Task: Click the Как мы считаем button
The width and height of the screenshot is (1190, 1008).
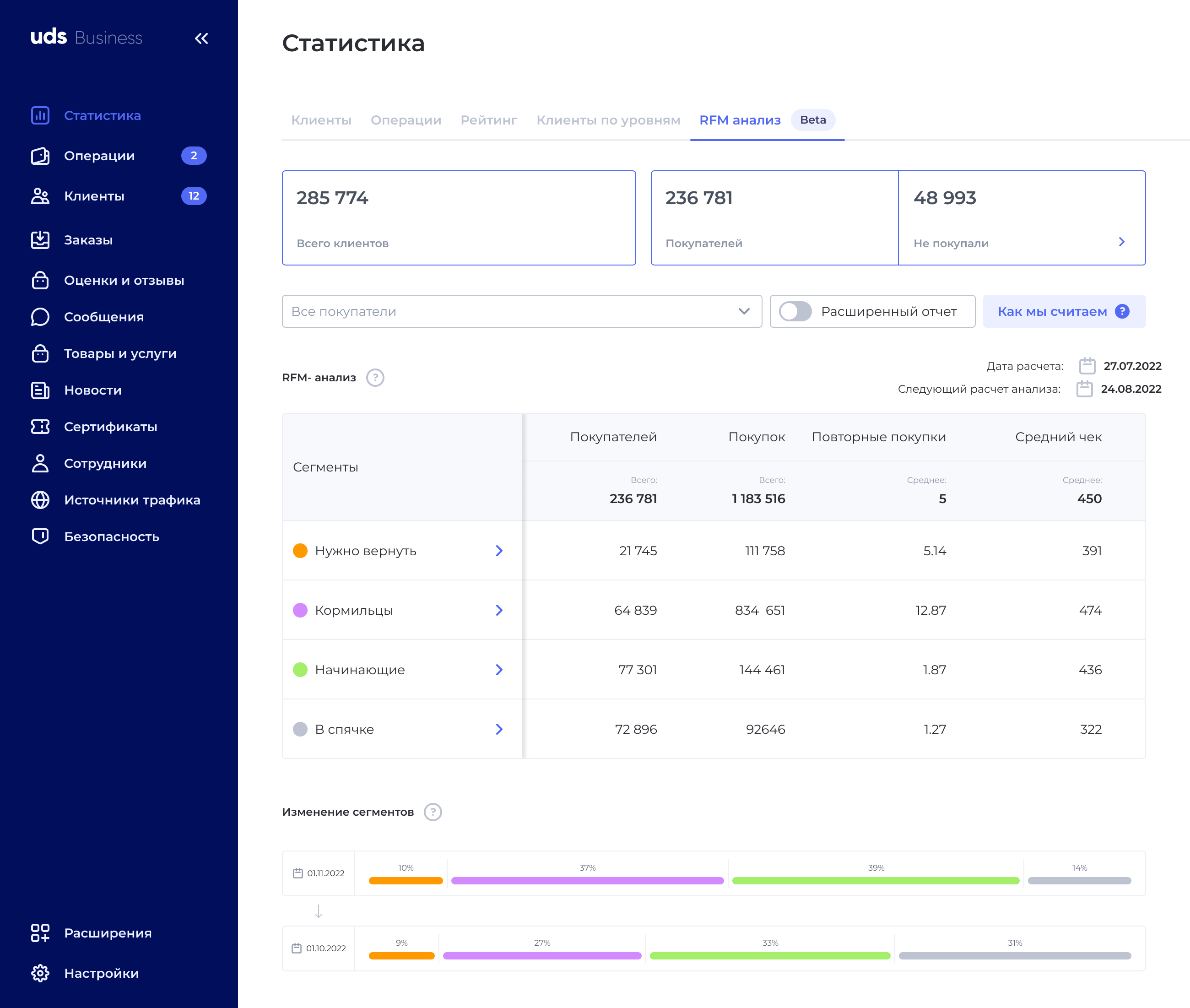Action: (1063, 311)
